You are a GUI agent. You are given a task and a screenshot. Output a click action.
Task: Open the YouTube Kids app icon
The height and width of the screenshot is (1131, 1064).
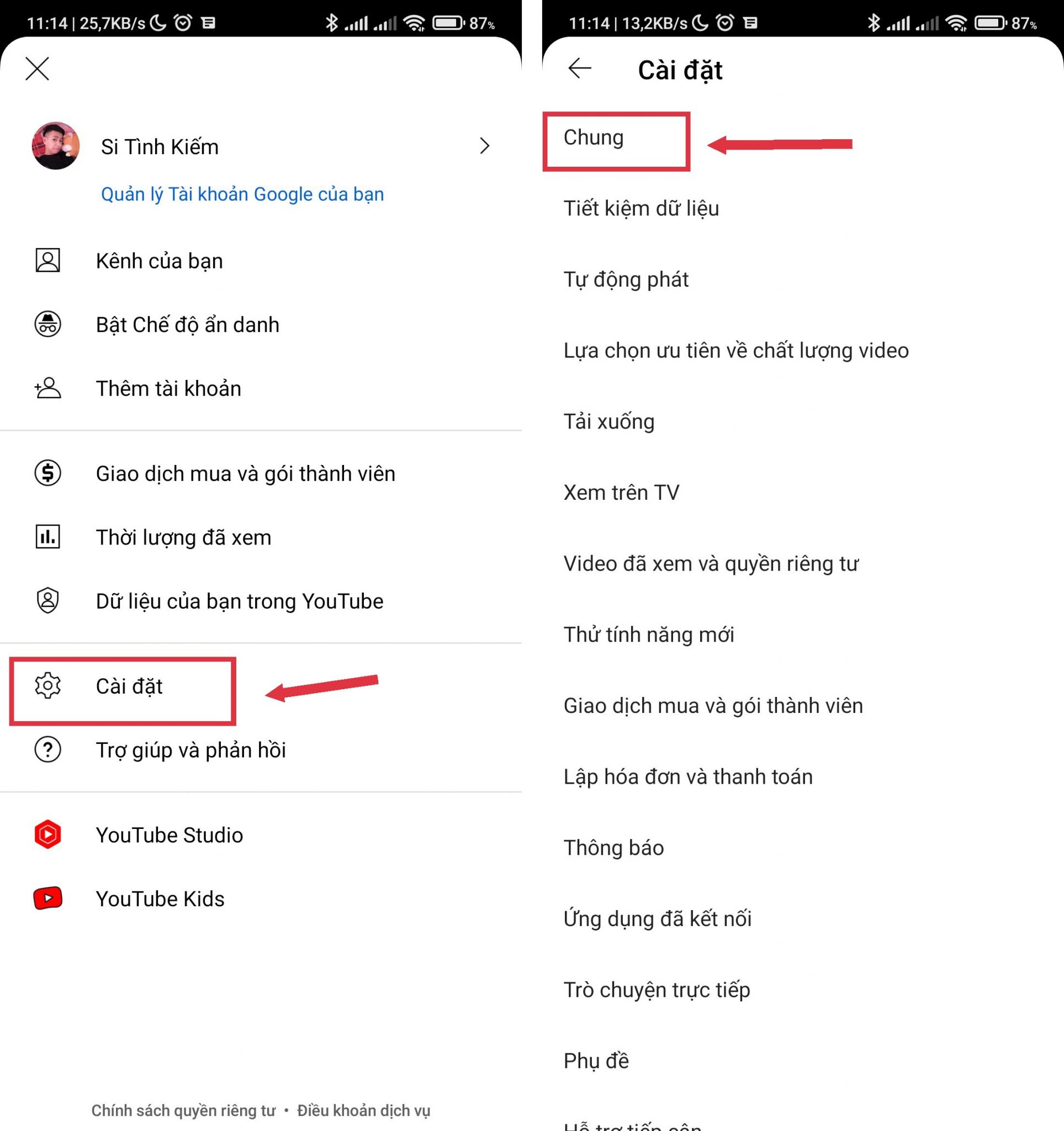pyautogui.click(x=48, y=899)
